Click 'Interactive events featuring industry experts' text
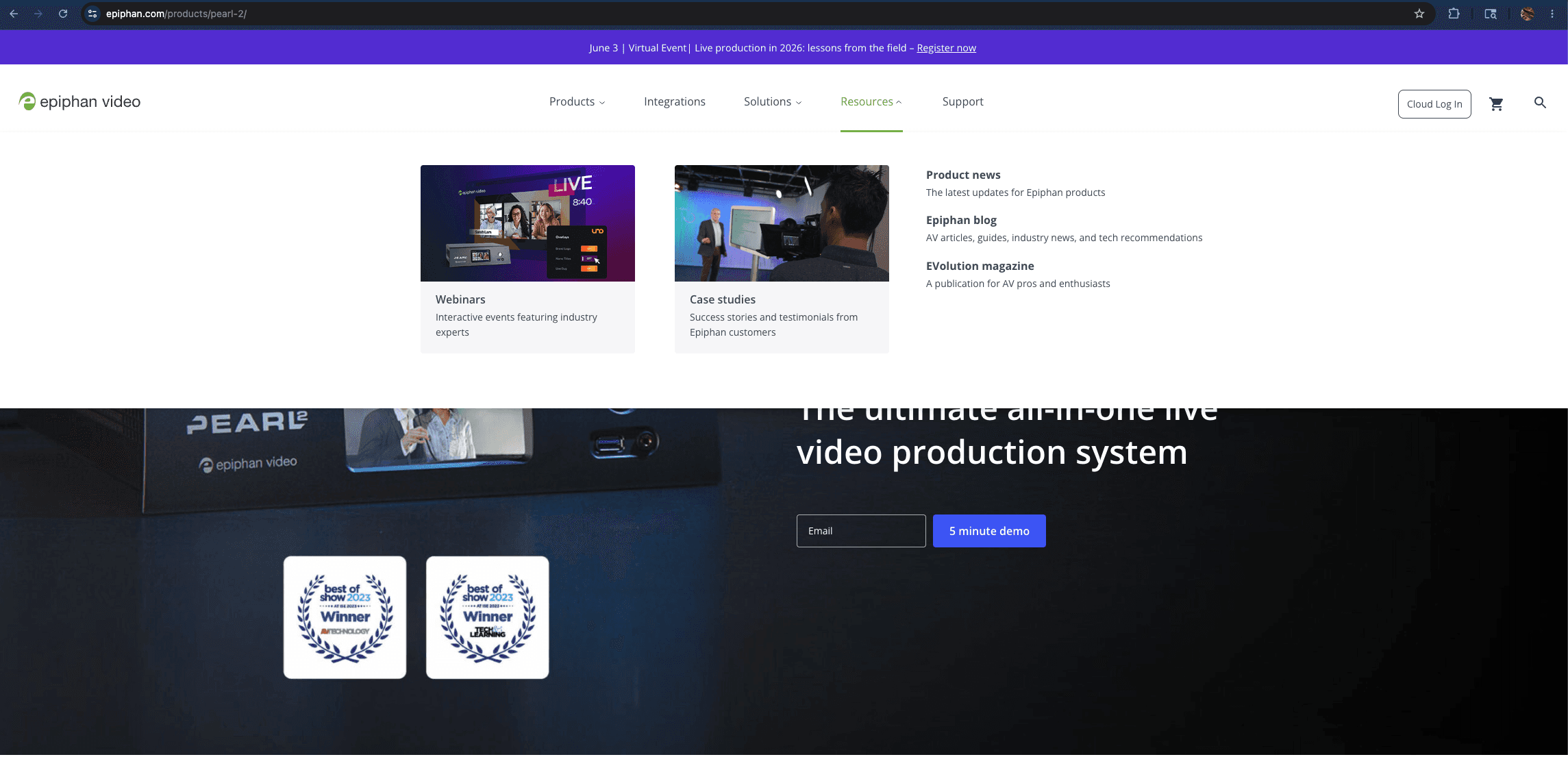The width and height of the screenshot is (1568, 757). click(517, 325)
